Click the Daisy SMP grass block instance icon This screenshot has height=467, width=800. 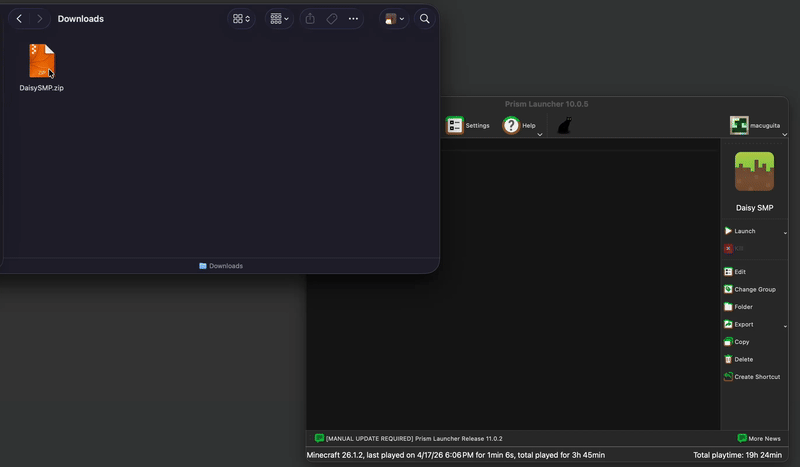point(754,171)
